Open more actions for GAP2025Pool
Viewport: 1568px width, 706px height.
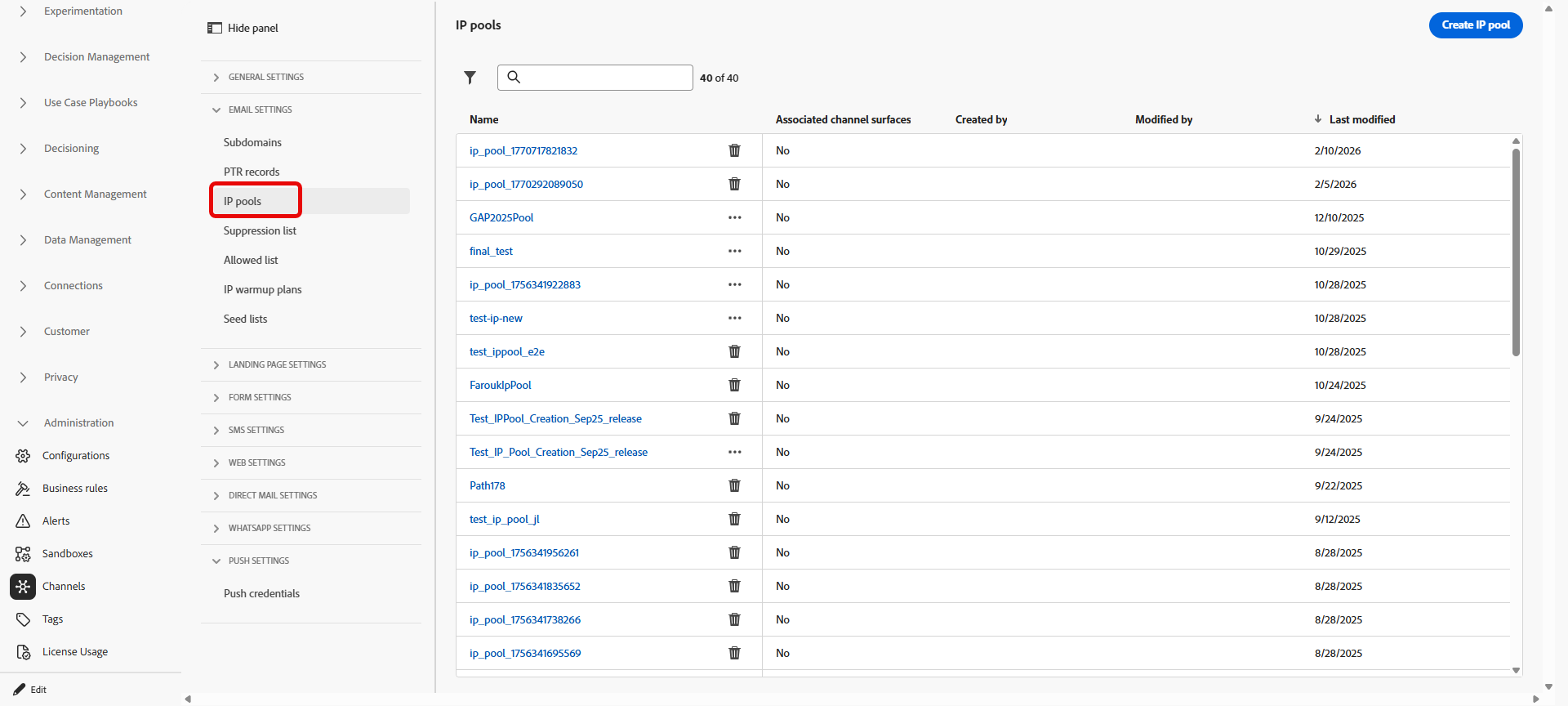[x=734, y=217]
